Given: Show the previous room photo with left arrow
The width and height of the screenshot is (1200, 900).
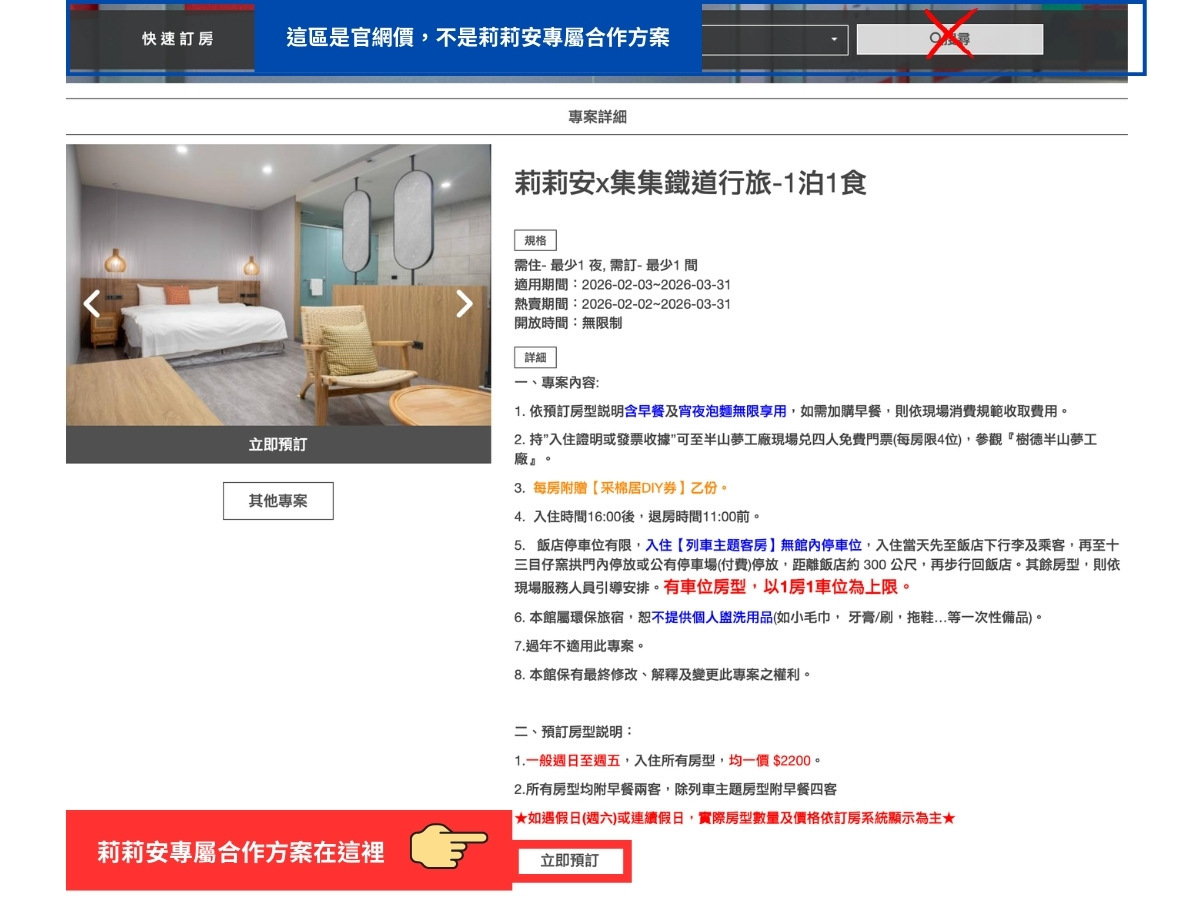Looking at the screenshot, I should pyautogui.click(x=92, y=303).
